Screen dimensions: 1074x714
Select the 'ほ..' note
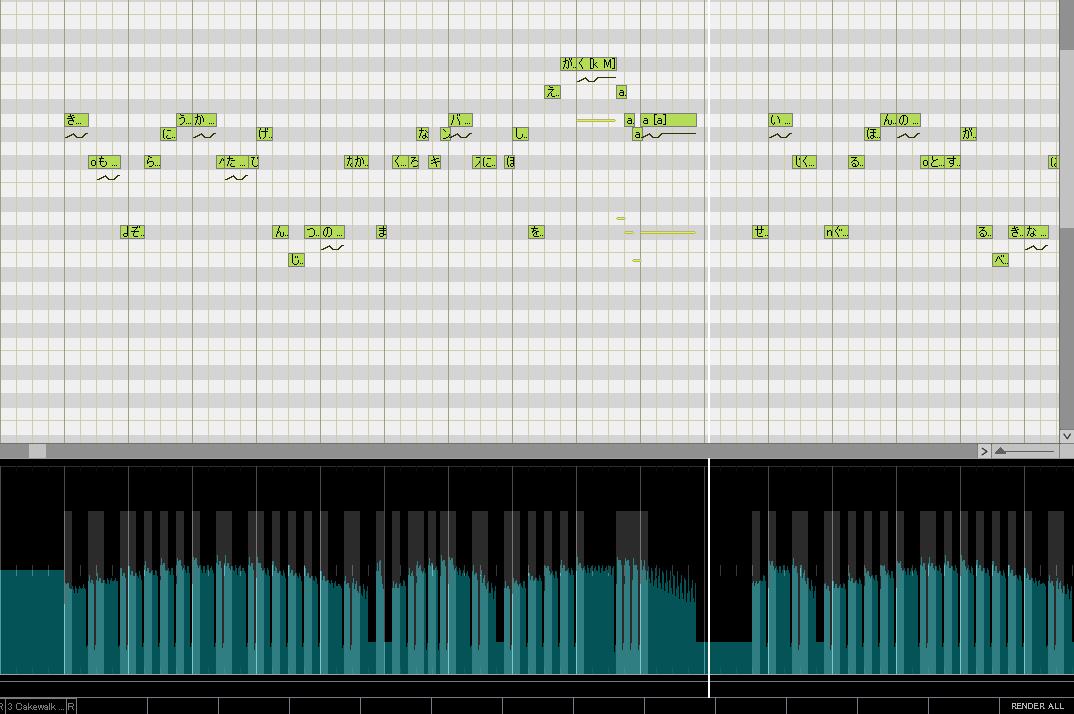(873, 134)
